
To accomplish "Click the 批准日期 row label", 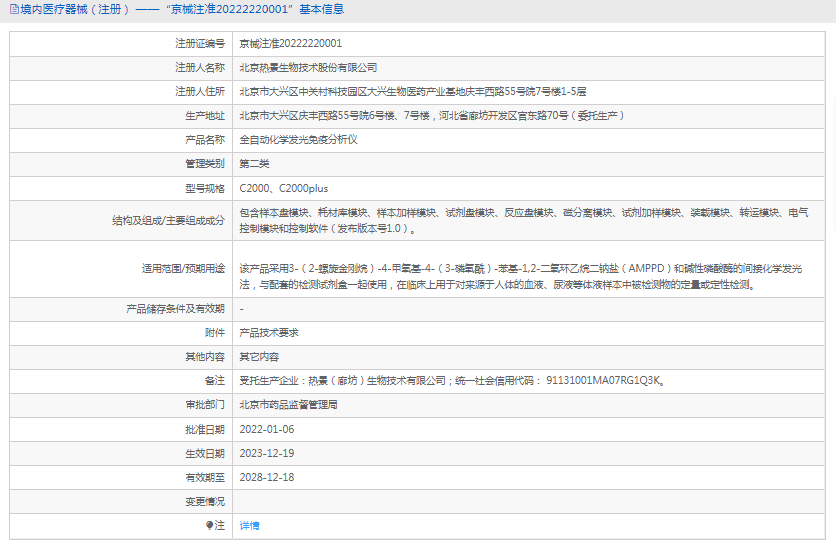I will [x=205, y=429].
